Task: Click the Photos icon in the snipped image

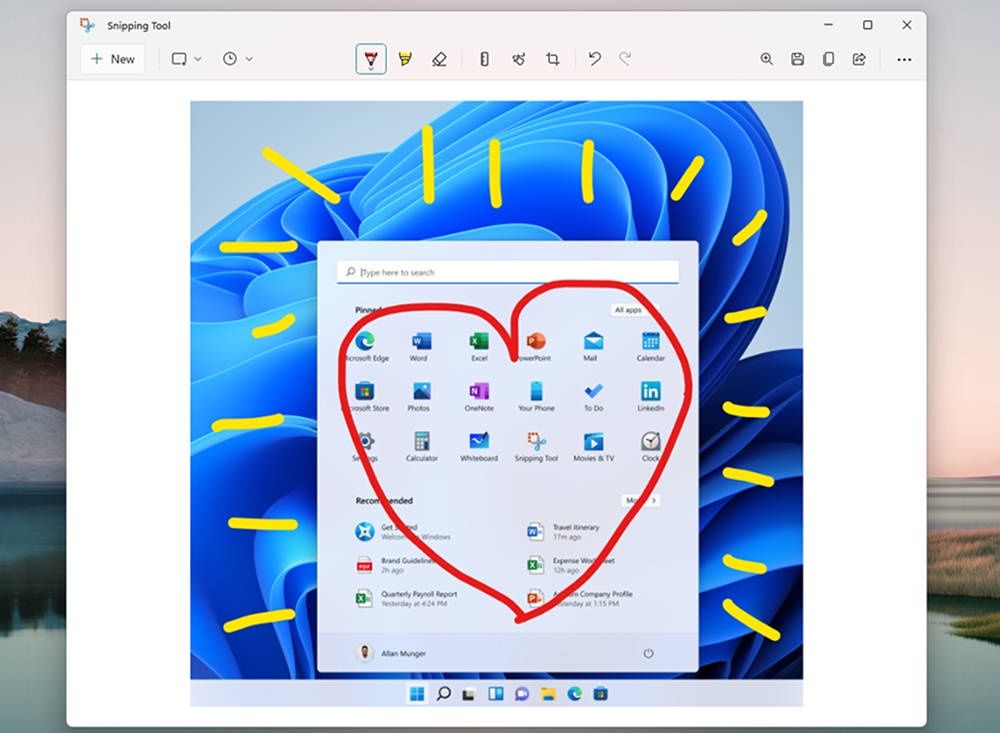Action: (421, 390)
